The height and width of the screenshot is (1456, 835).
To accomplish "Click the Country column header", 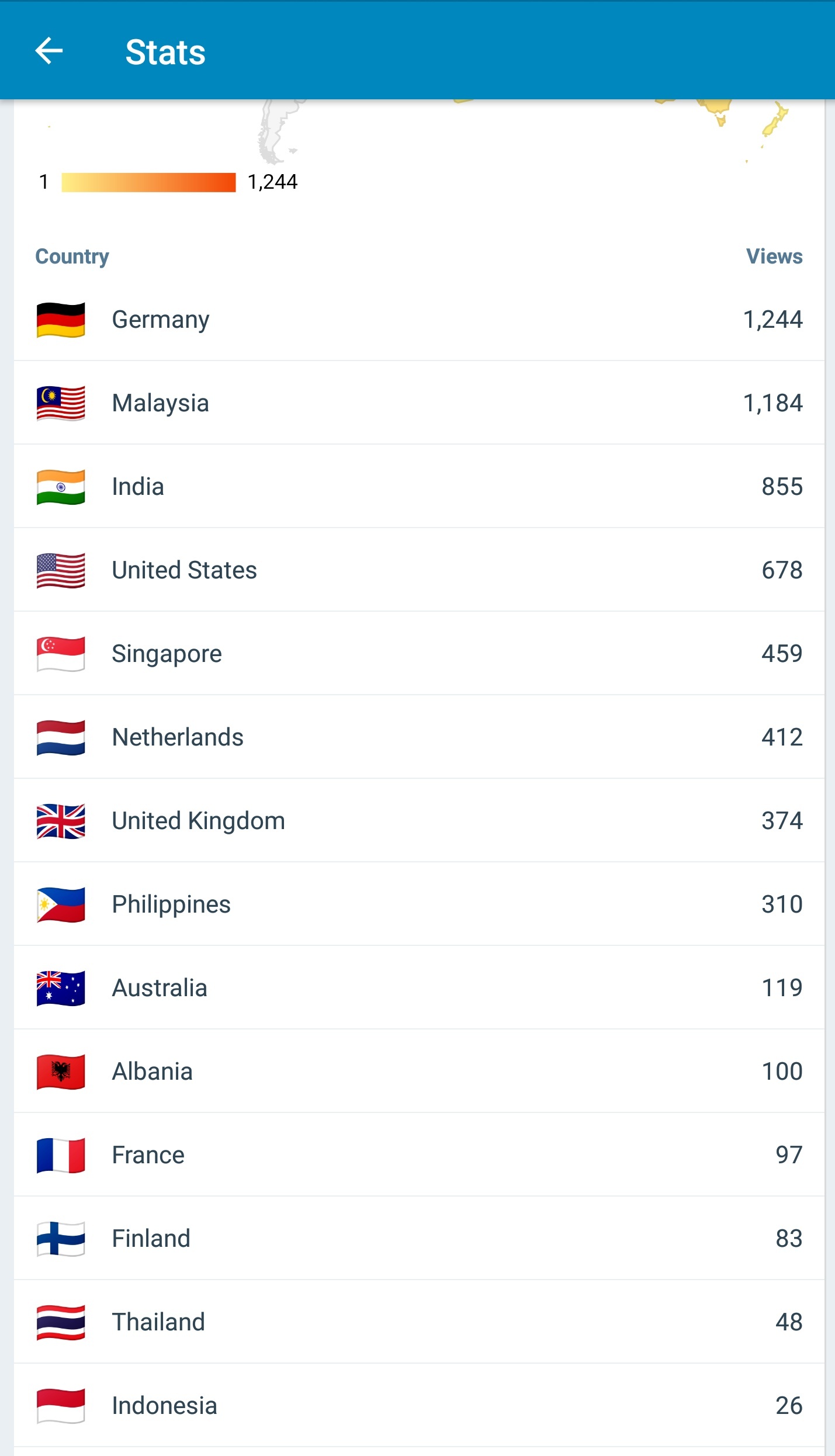I will tap(72, 256).
